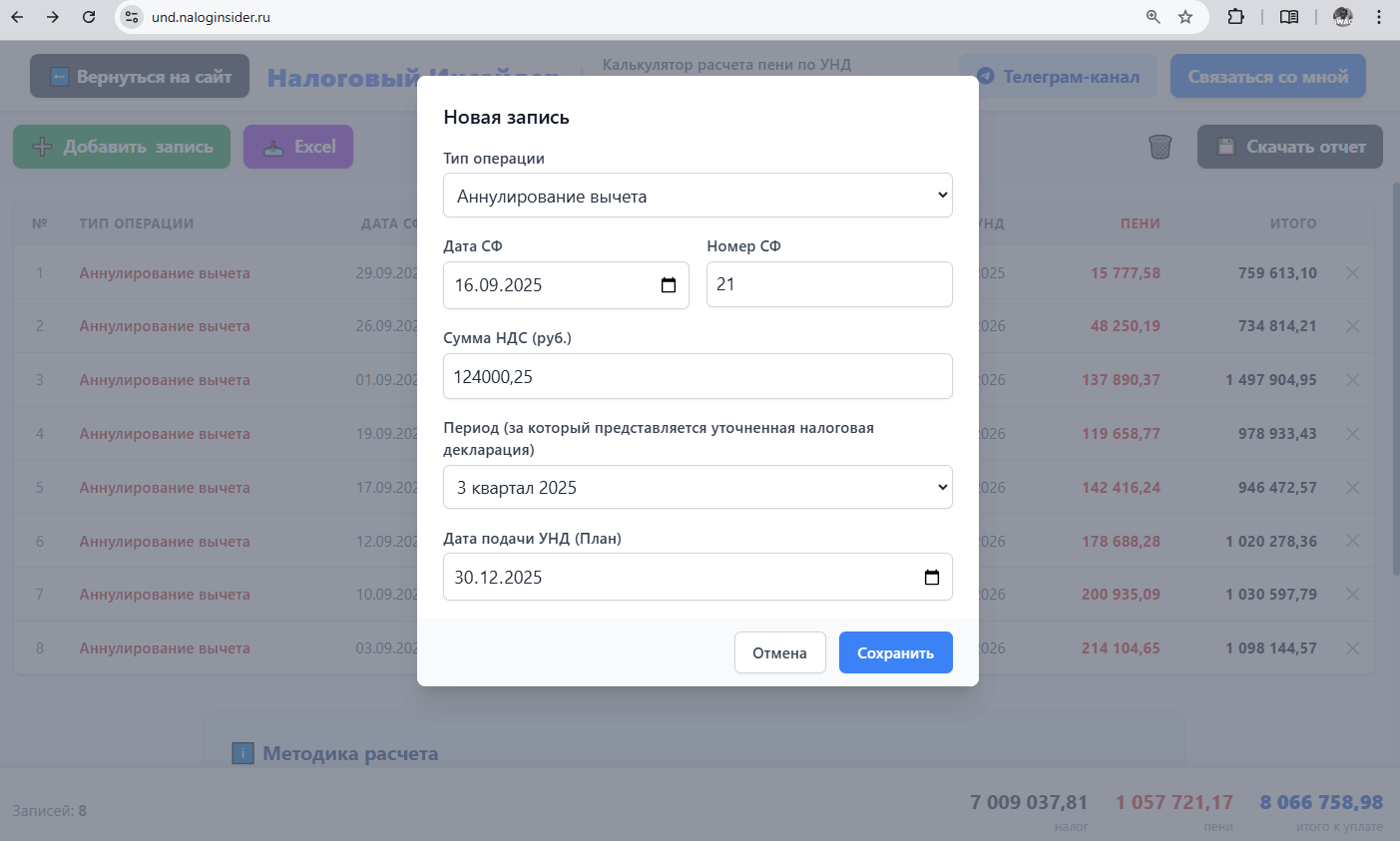Delete row 1 with the X icon

(x=1352, y=272)
